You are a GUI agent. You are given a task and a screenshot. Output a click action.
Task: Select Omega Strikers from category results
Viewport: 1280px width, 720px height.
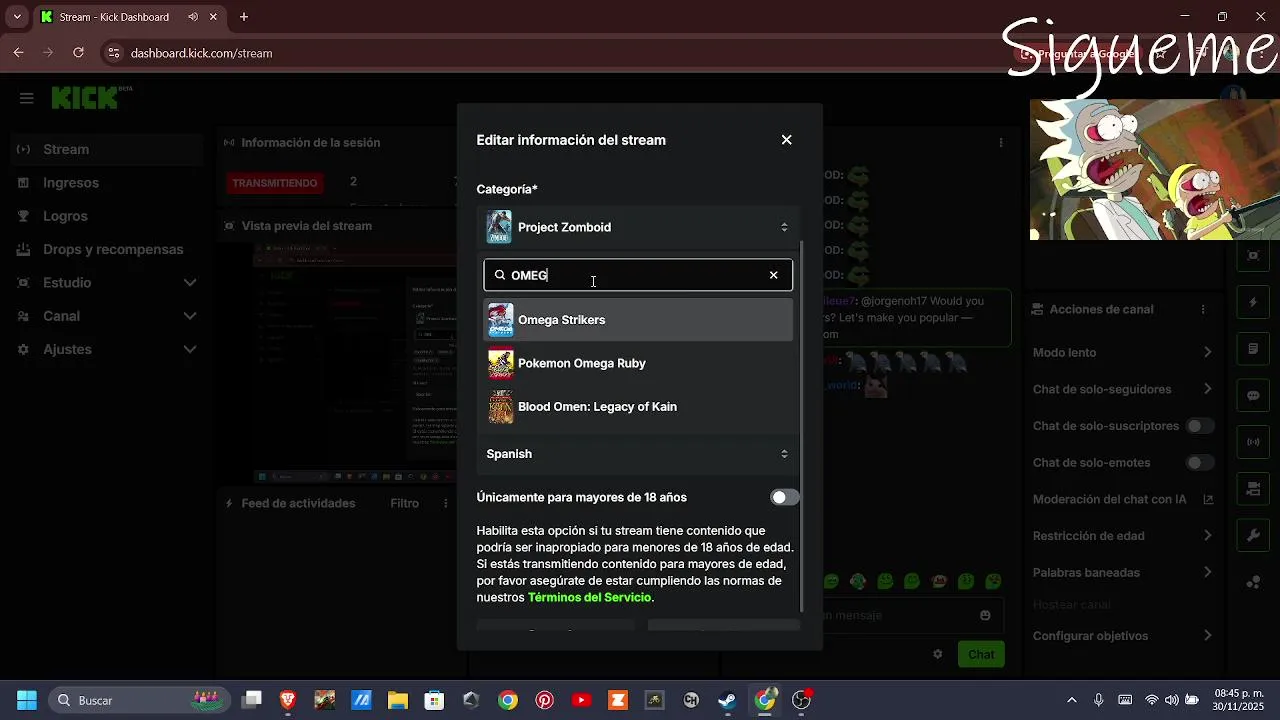click(638, 320)
